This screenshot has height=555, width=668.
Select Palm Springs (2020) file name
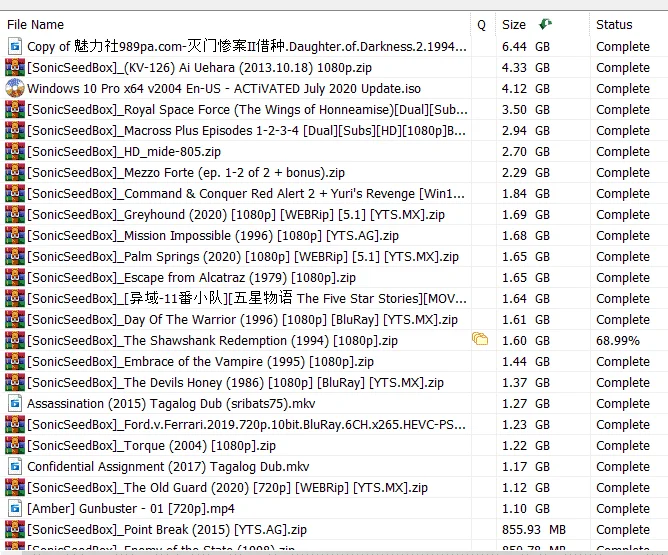(243, 257)
